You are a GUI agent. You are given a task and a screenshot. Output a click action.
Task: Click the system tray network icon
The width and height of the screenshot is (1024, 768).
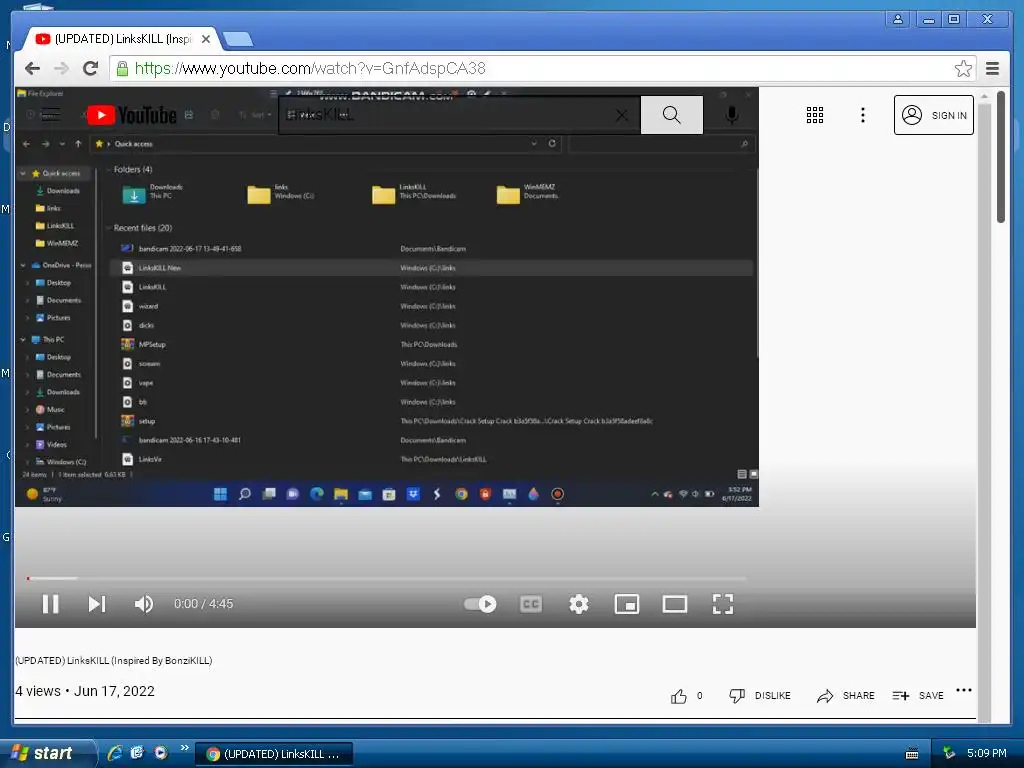(949, 754)
